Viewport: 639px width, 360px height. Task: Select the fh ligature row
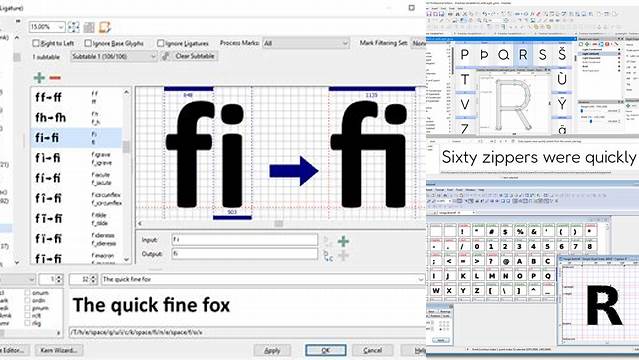coord(76,117)
